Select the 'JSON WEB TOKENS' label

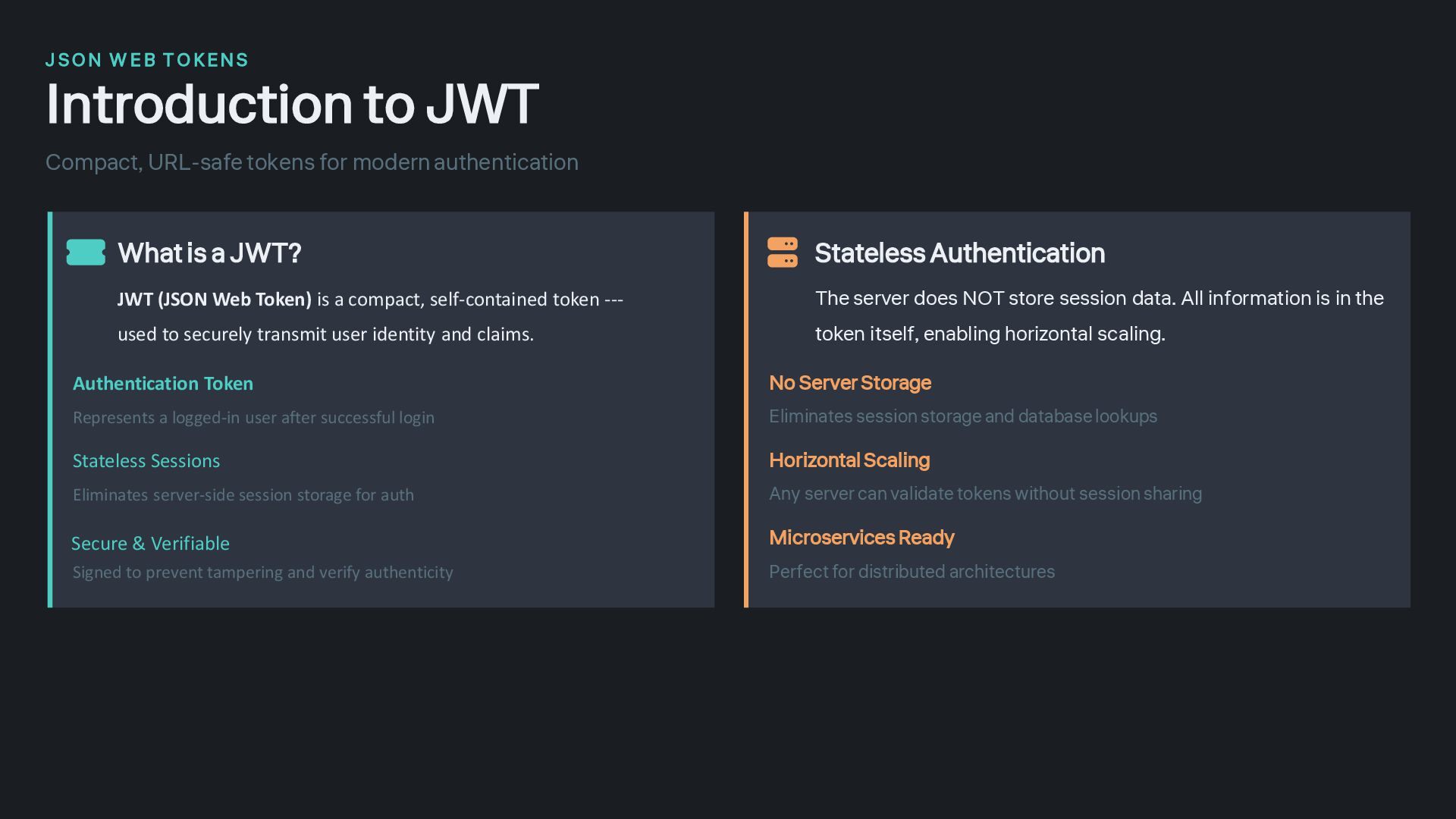click(x=147, y=60)
